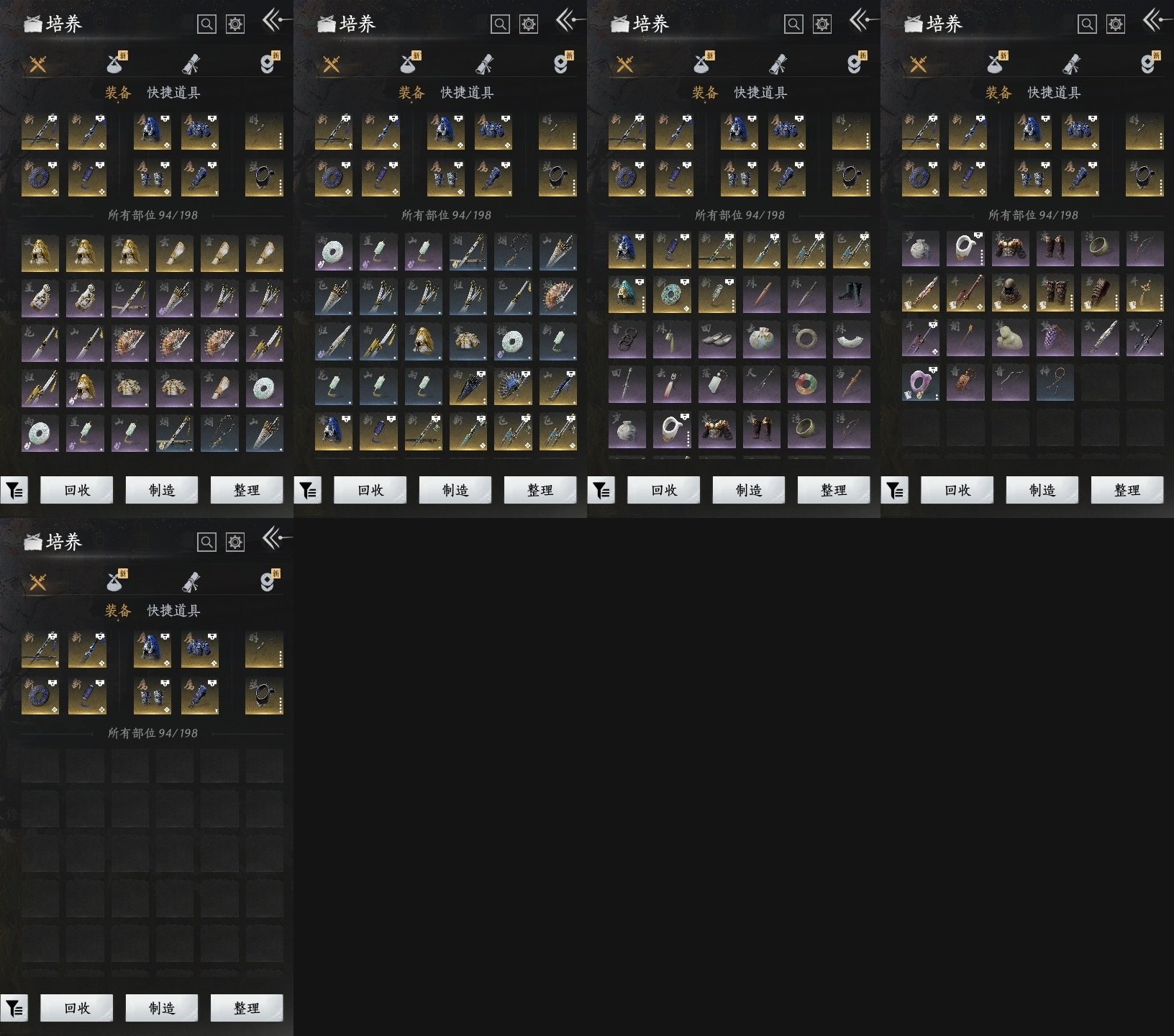The height and width of the screenshot is (1036, 1174).
Task: Select the blue feather fan item
Action: click(x=513, y=388)
